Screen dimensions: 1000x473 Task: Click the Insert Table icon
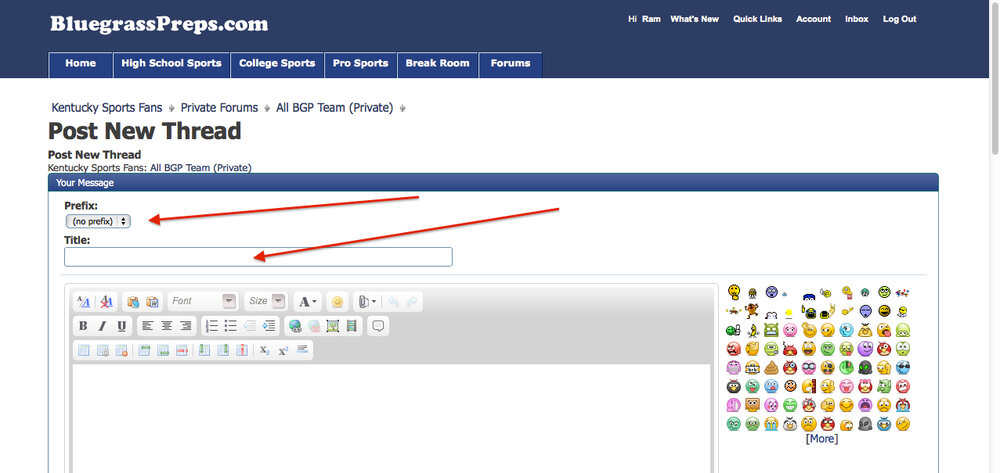click(84, 350)
